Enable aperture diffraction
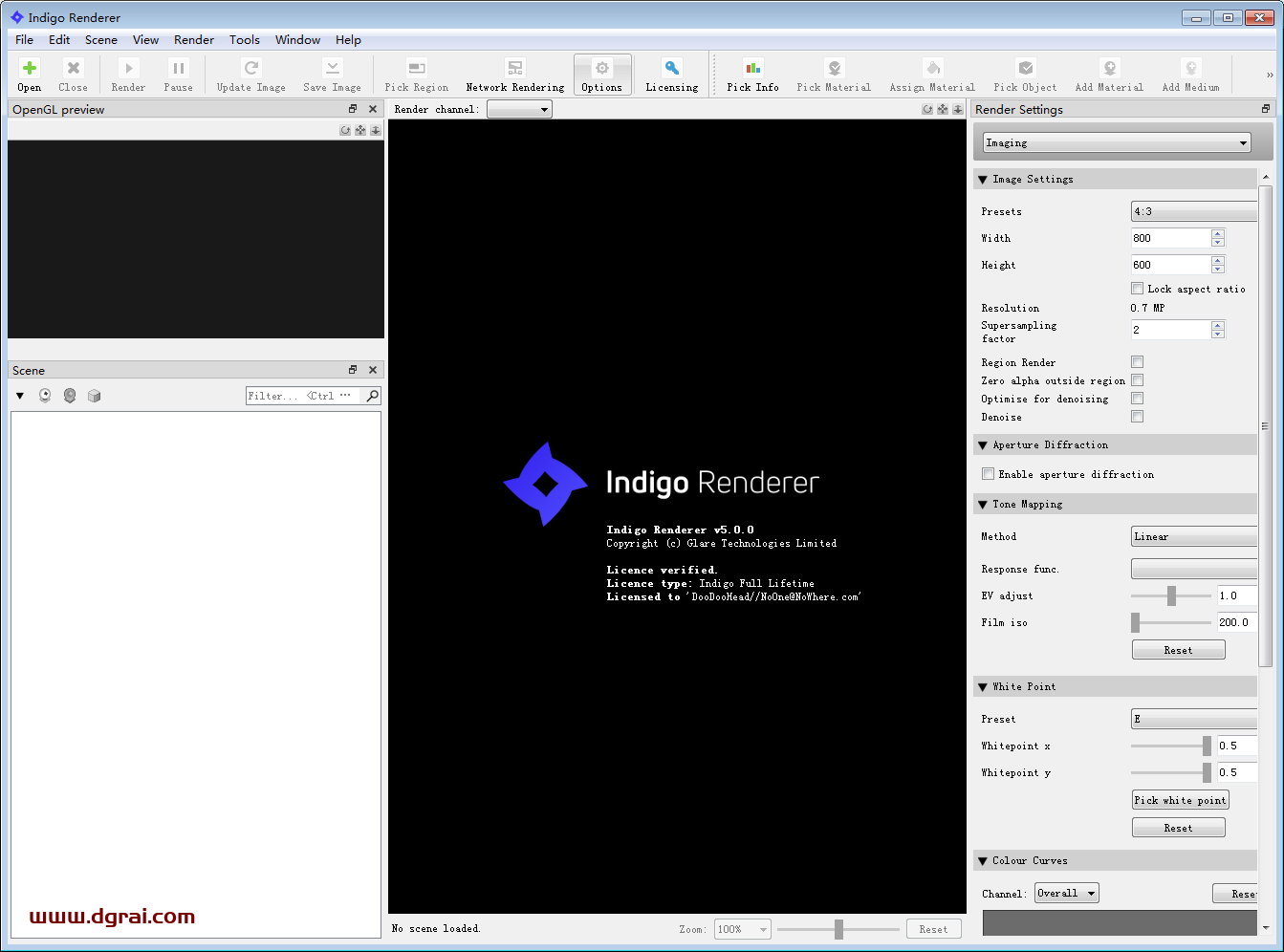This screenshot has width=1284, height=952. [988, 473]
